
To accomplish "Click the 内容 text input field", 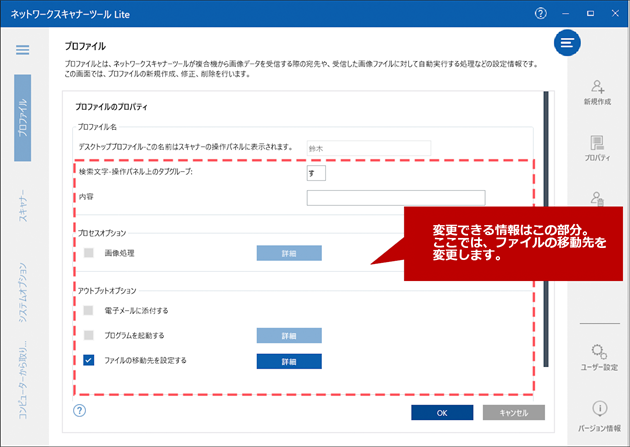I will click(395, 198).
